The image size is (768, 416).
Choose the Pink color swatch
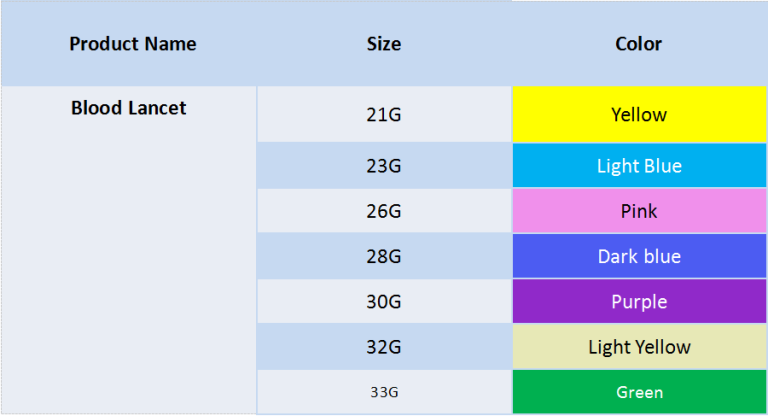coord(639,211)
